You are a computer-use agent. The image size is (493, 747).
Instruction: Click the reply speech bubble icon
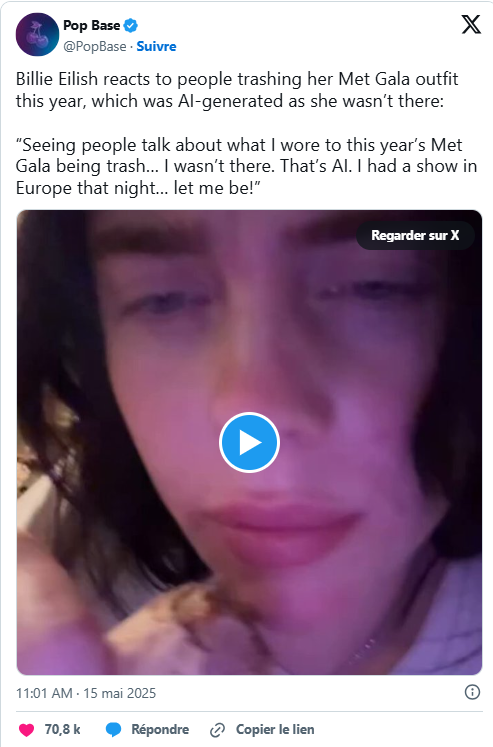pyautogui.click(x=113, y=730)
